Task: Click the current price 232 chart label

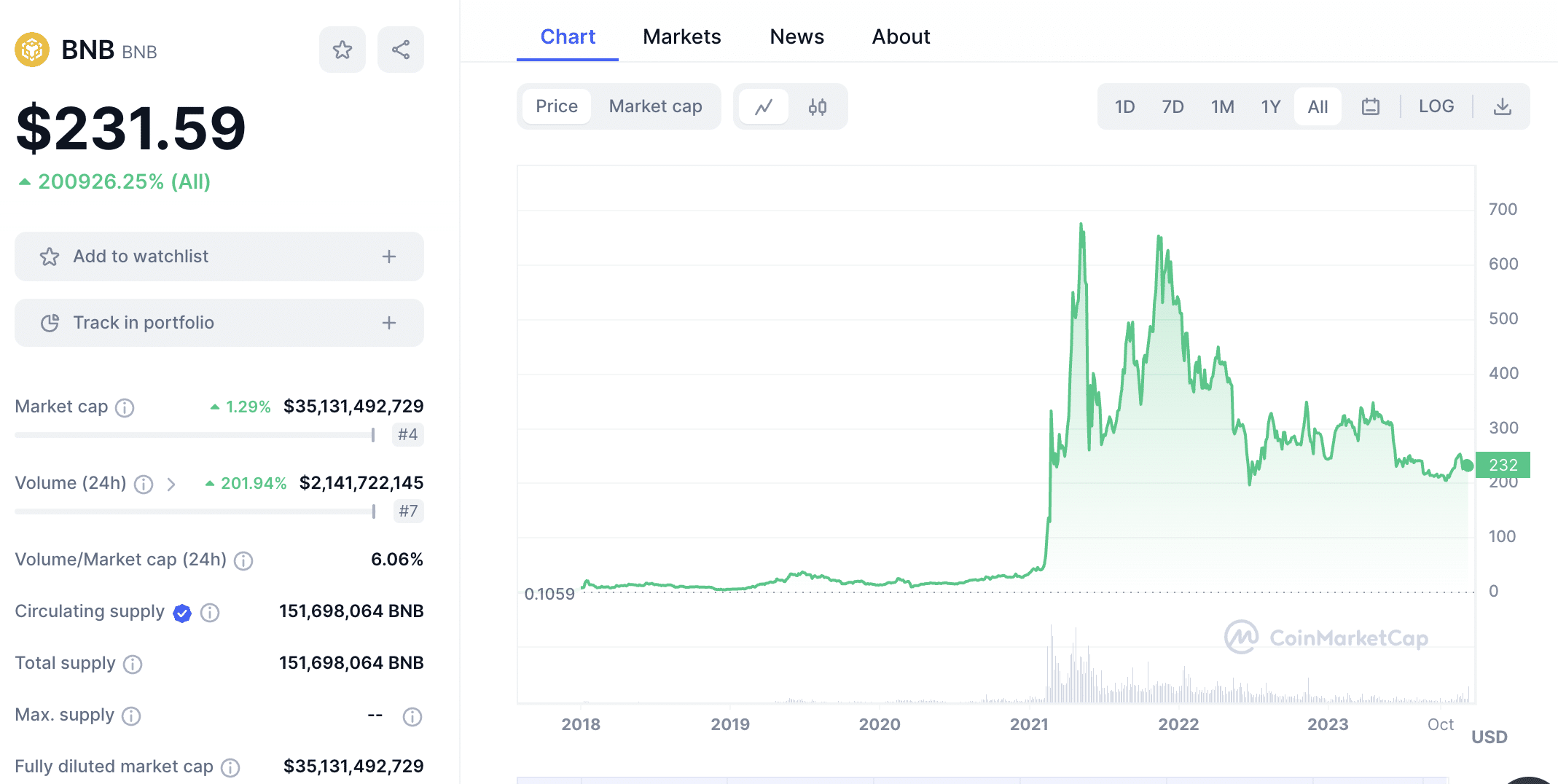Action: point(1503,465)
